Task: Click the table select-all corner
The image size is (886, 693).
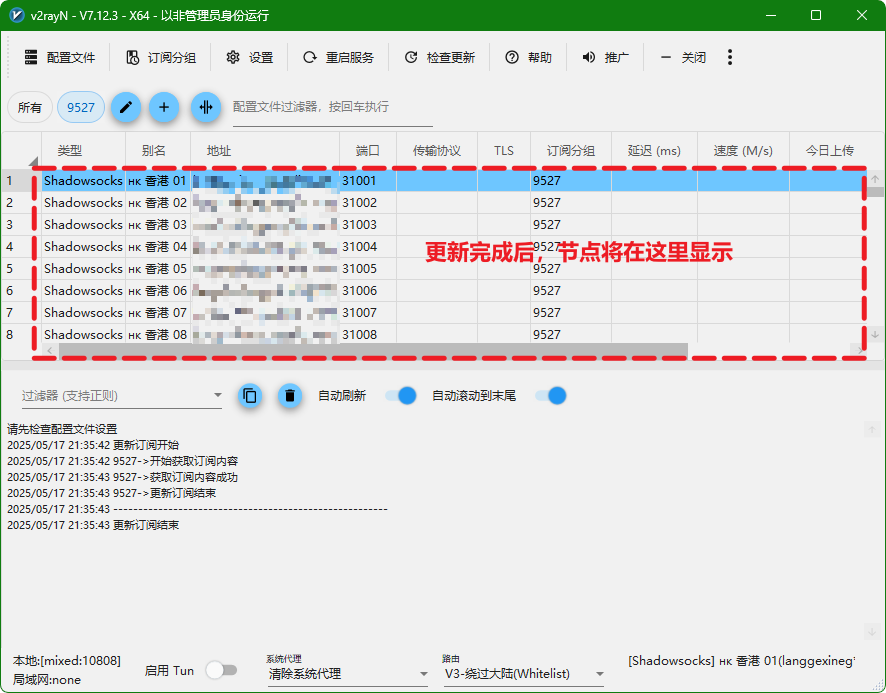Action: pos(22,150)
